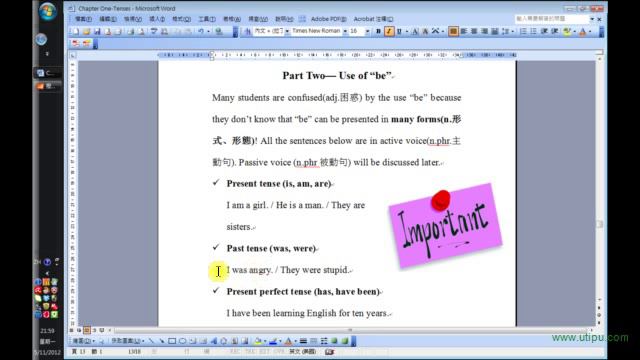Click the Increase Indent icon
640x360 pixels.
pos(554,31)
